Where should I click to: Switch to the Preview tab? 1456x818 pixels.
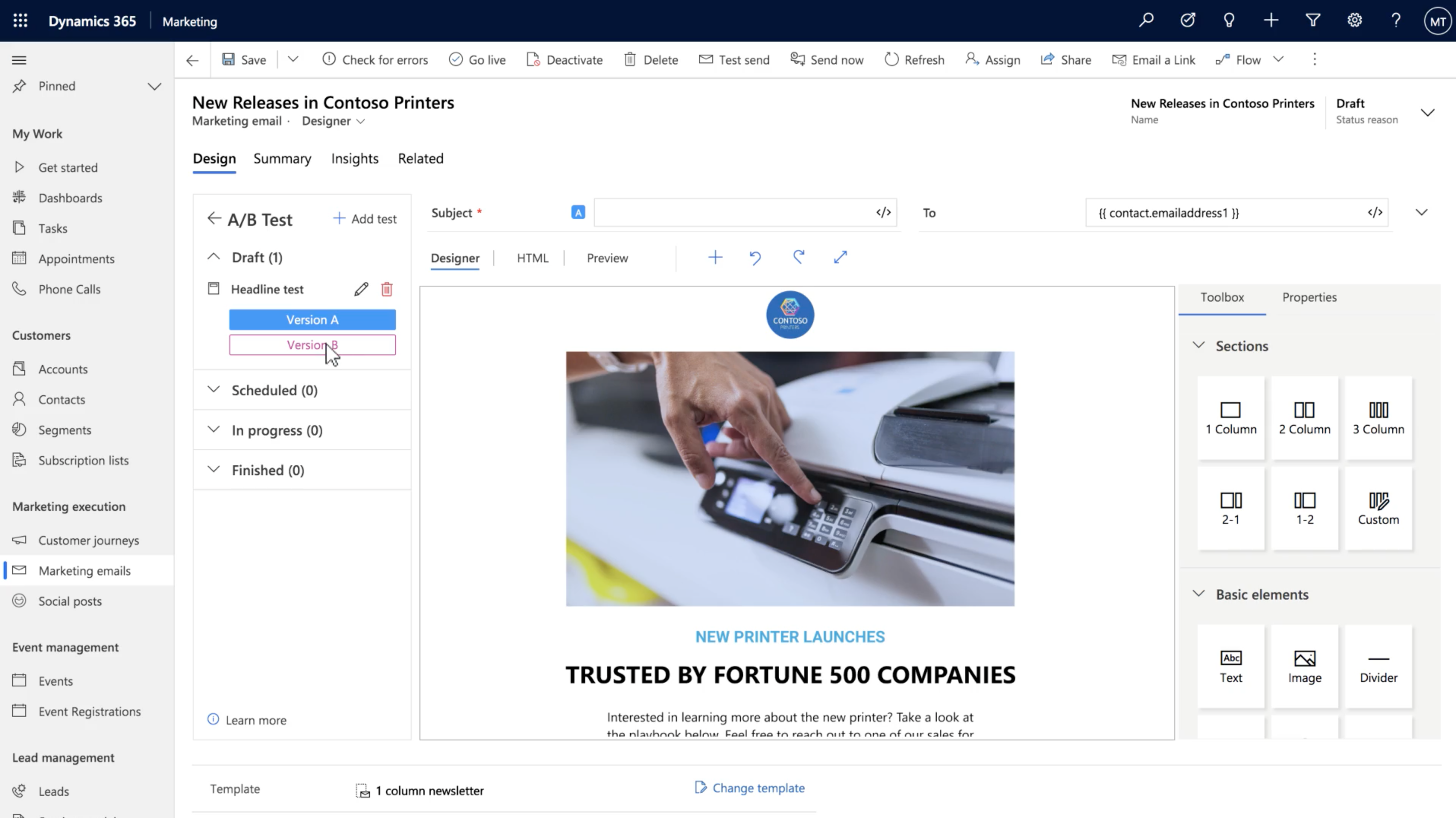pos(607,258)
